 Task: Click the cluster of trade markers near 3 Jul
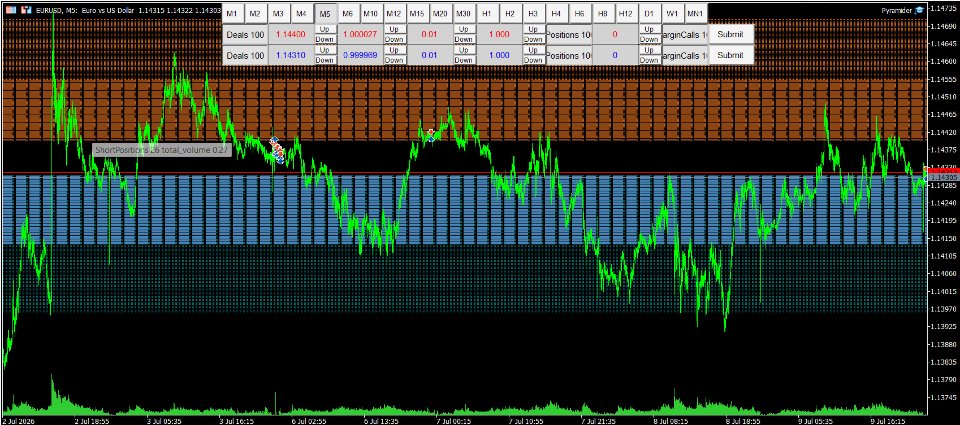pos(277,151)
